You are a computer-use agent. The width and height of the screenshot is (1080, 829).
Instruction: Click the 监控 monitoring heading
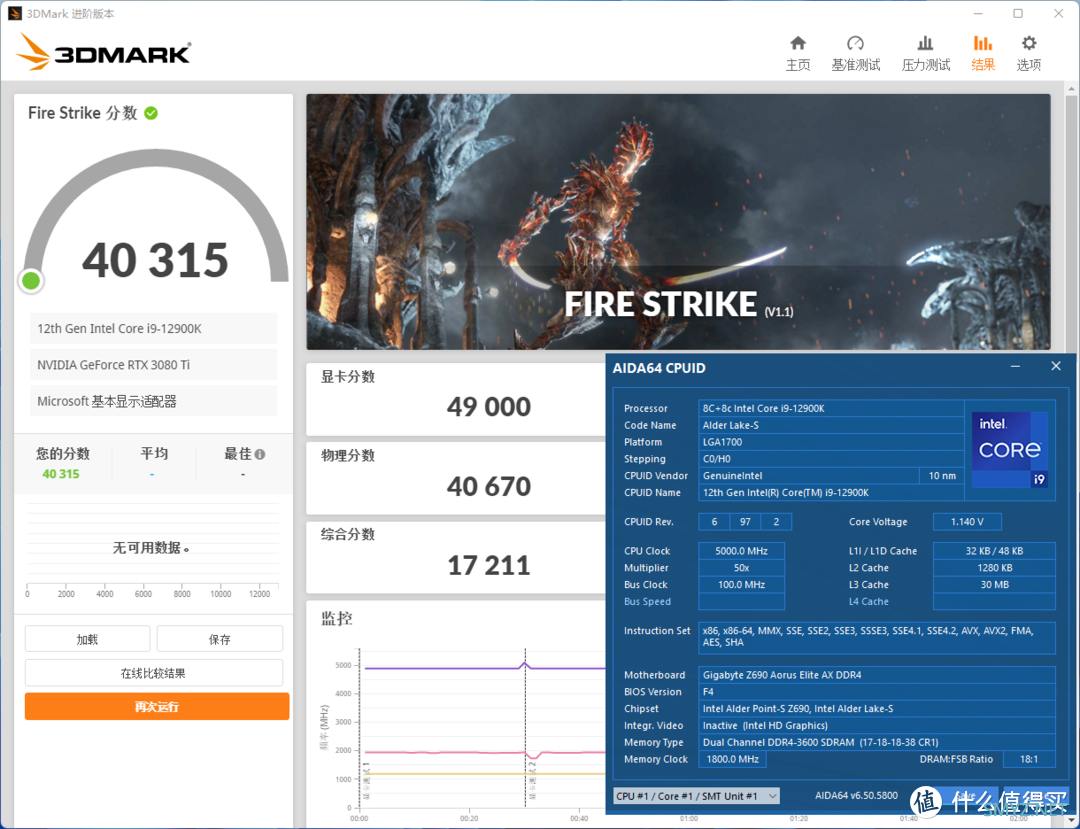337,618
